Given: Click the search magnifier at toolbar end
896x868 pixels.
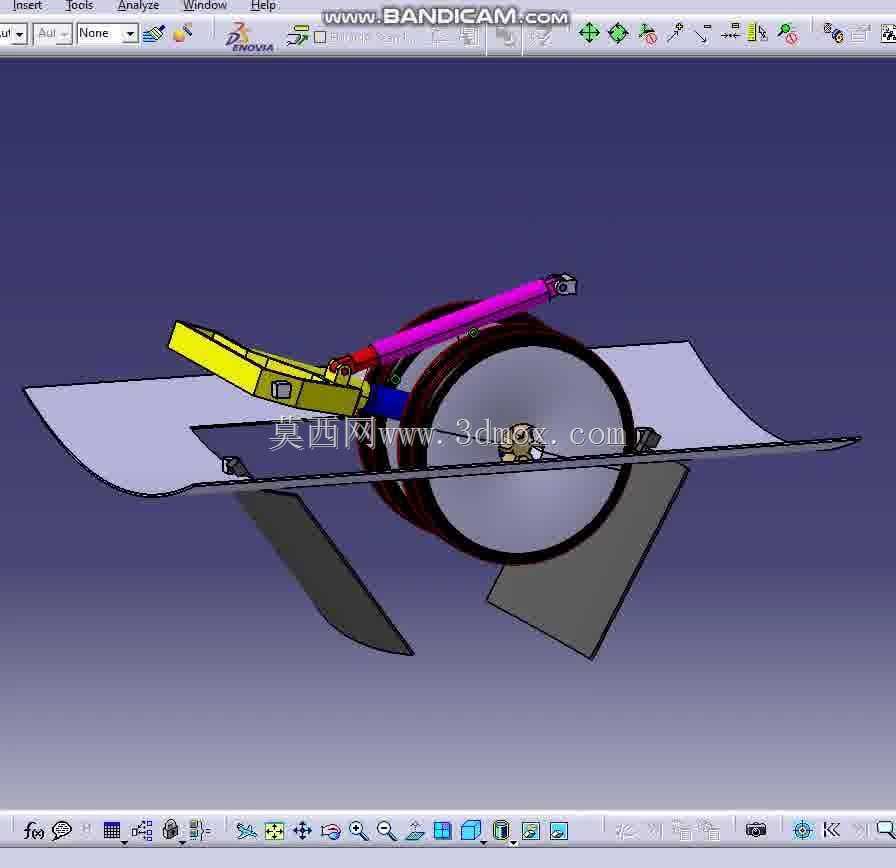Looking at the screenshot, I should [x=886, y=830].
